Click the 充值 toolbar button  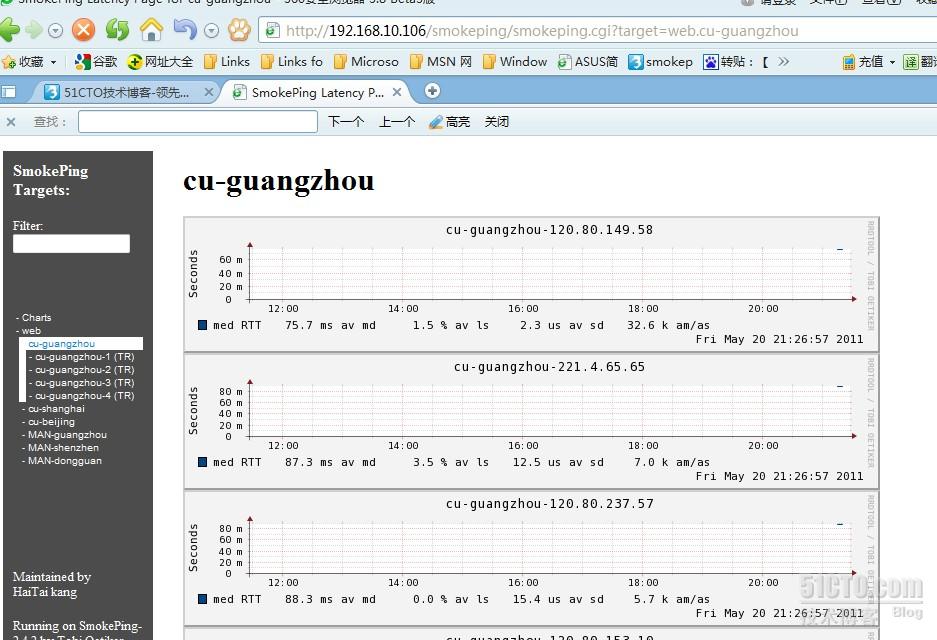(x=862, y=62)
